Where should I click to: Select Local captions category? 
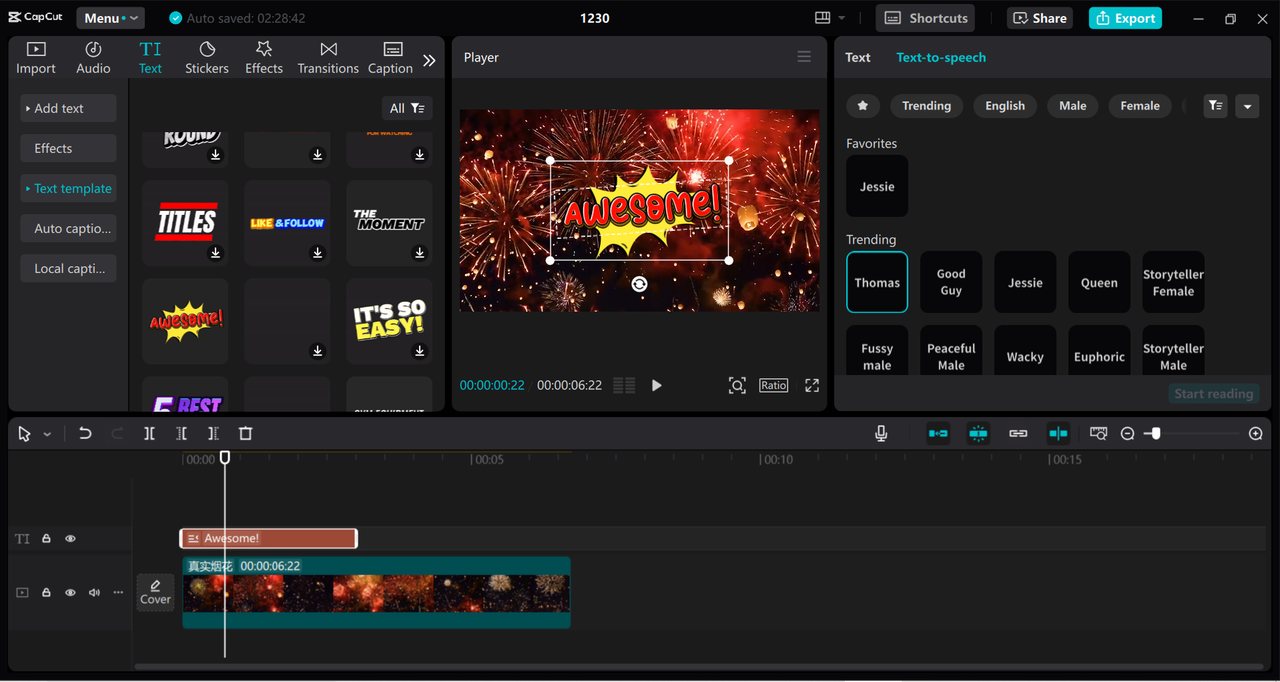[x=68, y=268]
